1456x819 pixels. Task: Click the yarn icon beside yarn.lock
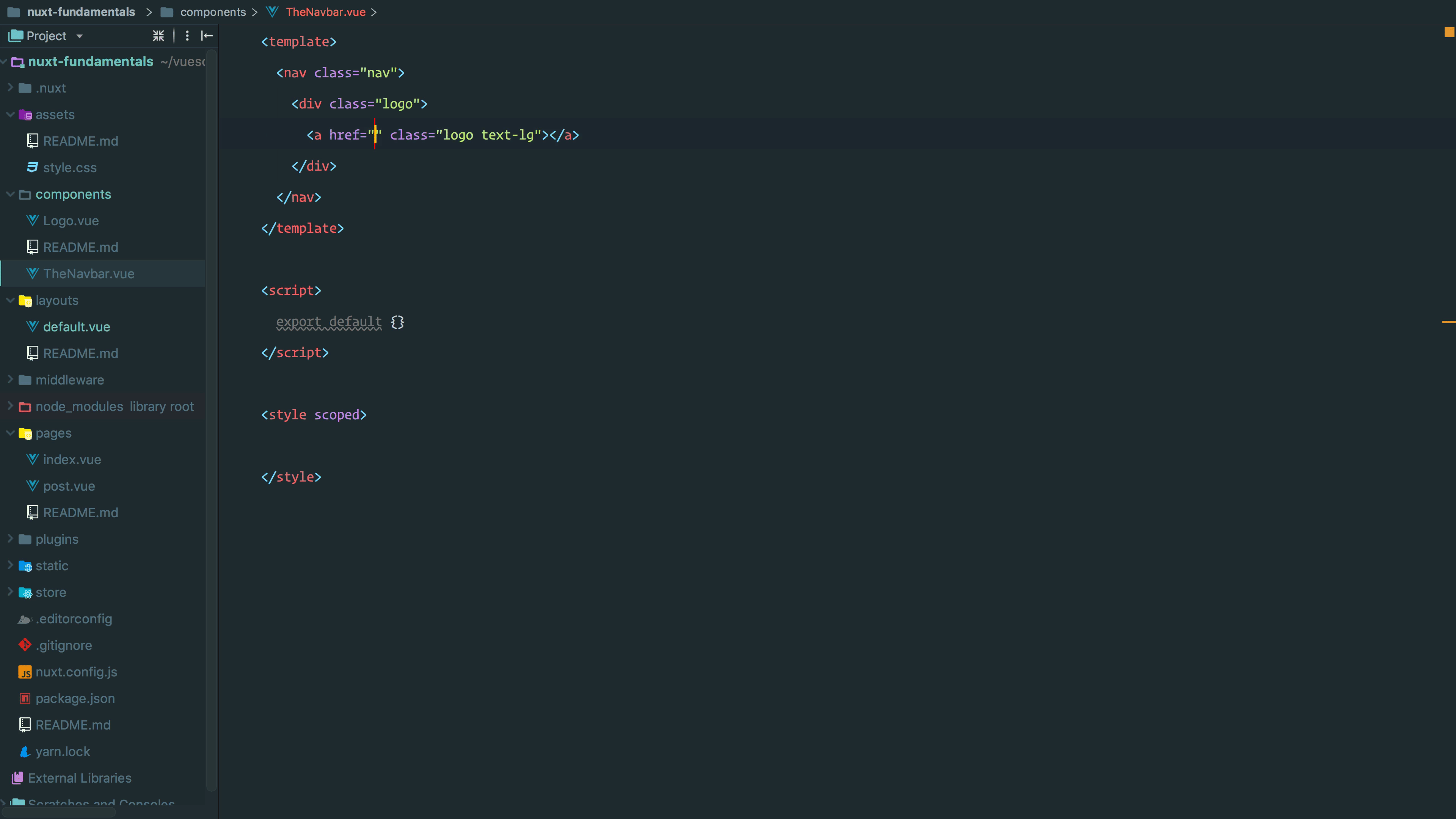25,752
